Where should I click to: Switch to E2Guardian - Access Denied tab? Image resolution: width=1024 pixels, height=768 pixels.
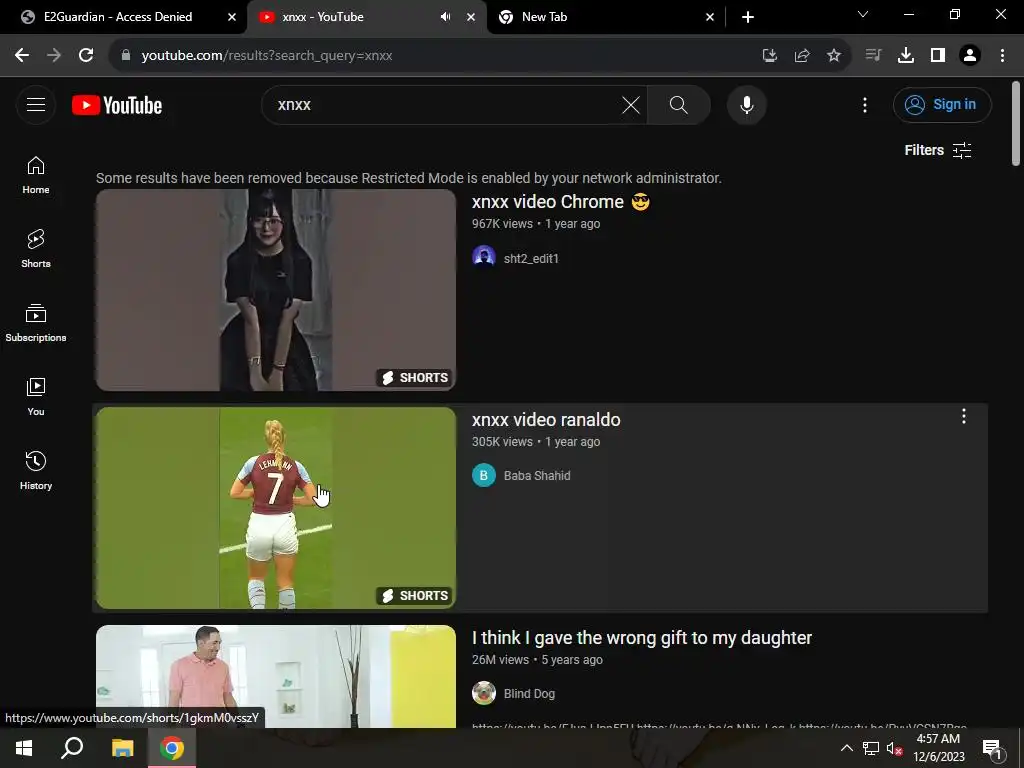point(118,17)
